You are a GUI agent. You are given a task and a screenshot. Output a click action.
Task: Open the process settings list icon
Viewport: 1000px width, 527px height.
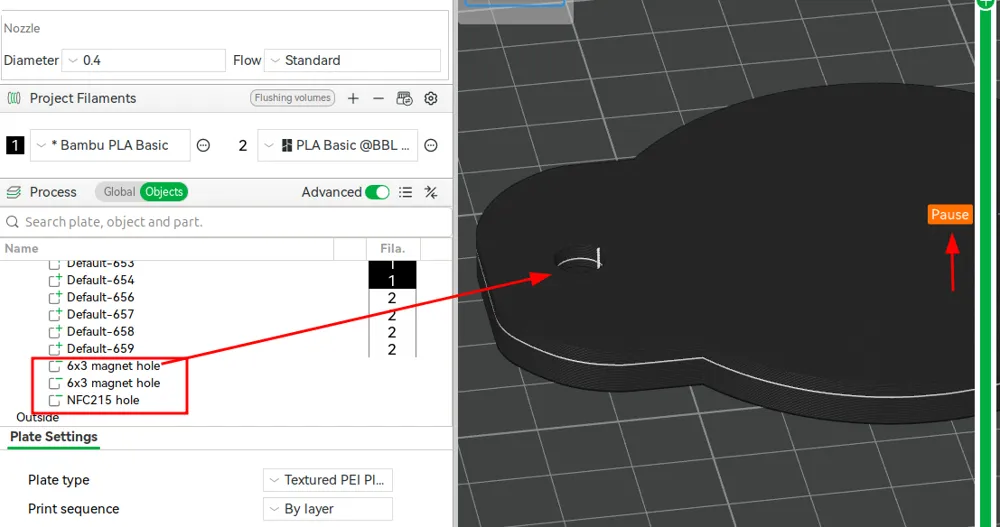(406, 192)
